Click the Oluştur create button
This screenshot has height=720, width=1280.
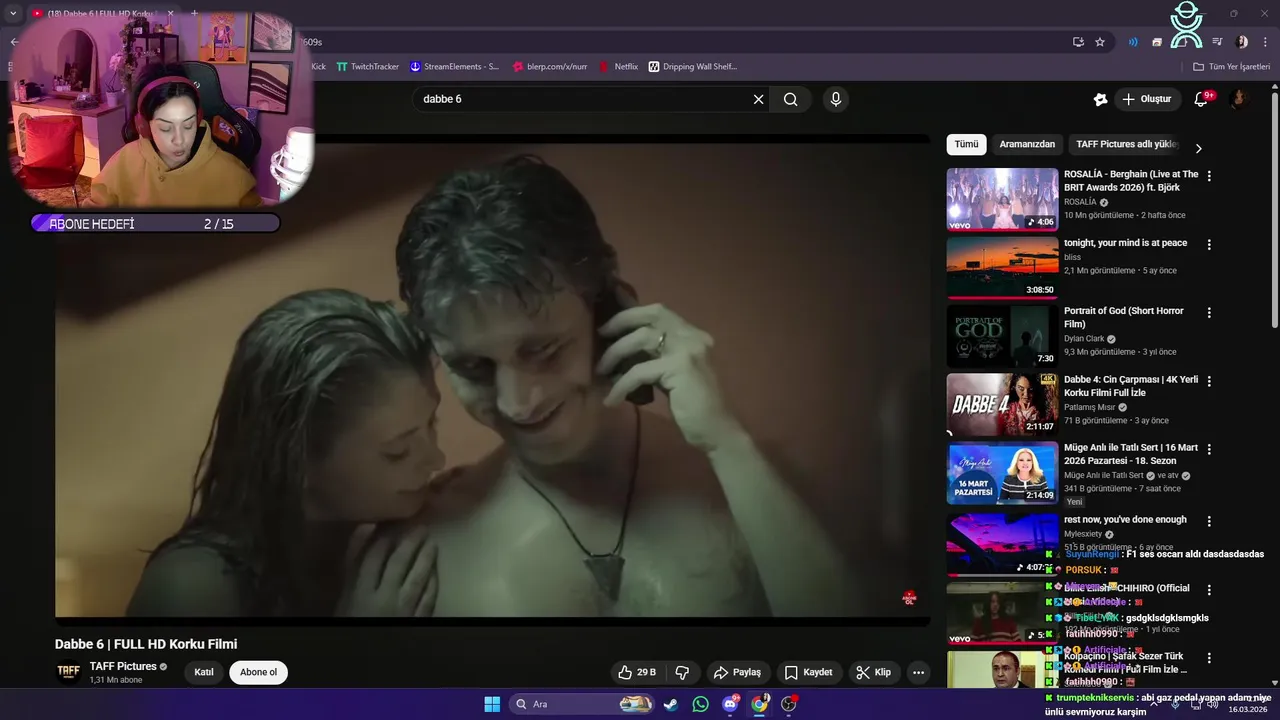[x=1147, y=99]
